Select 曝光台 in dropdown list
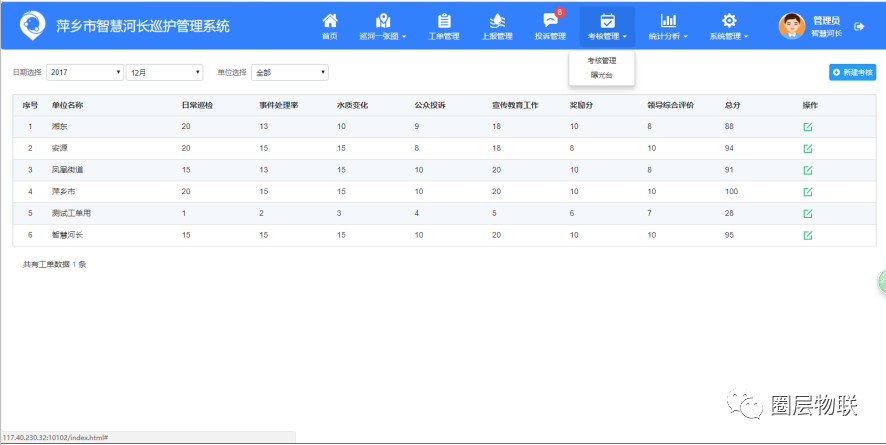Viewport: 886px width, 445px height. click(602, 75)
